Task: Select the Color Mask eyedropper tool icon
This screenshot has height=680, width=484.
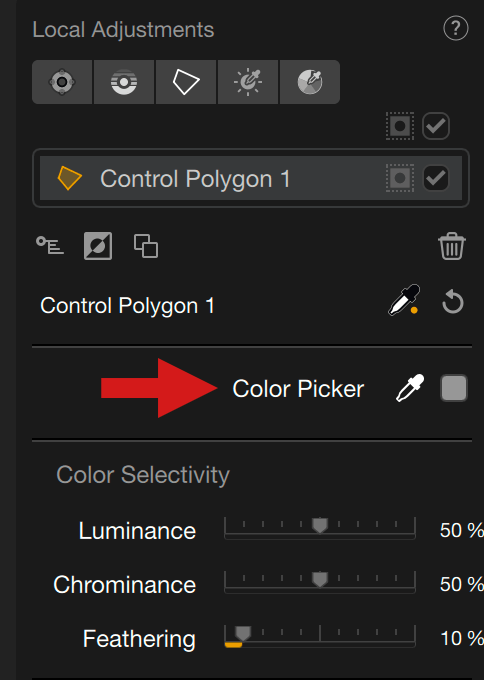Action: pos(310,82)
